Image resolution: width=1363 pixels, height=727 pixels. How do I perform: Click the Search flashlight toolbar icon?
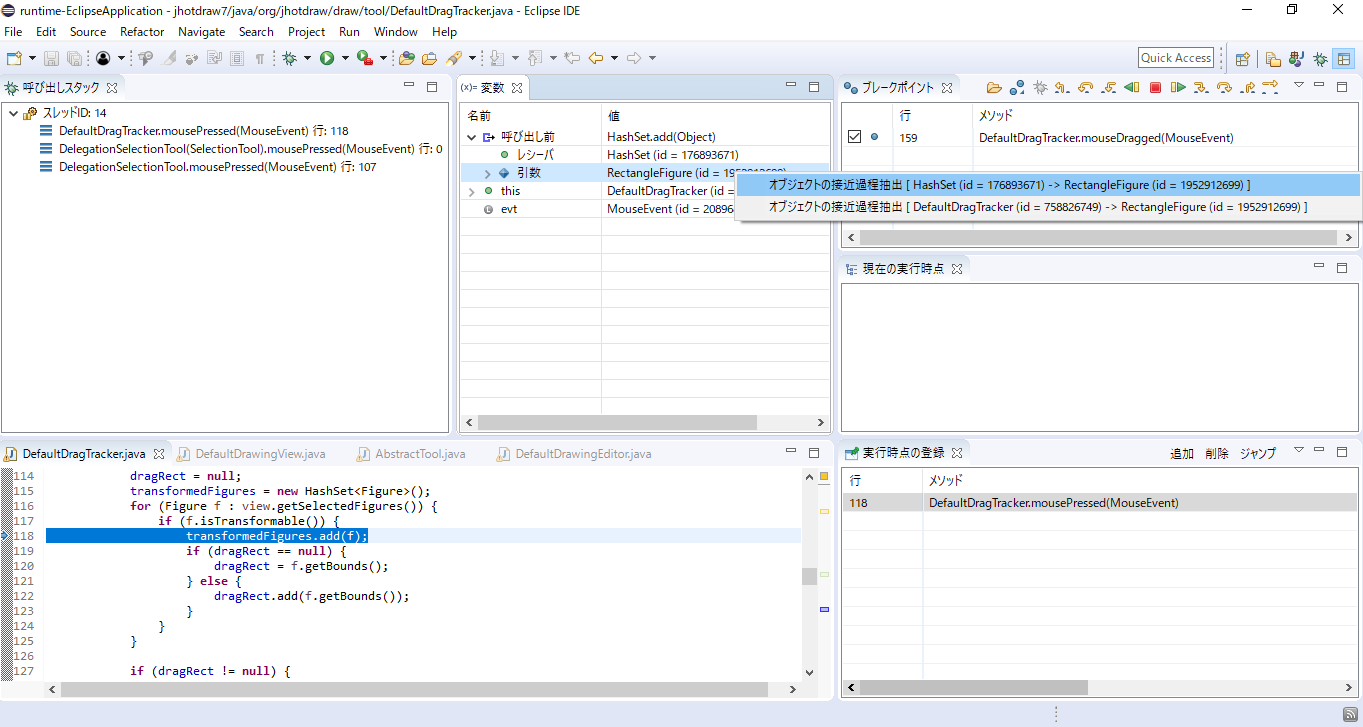(453, 58)
